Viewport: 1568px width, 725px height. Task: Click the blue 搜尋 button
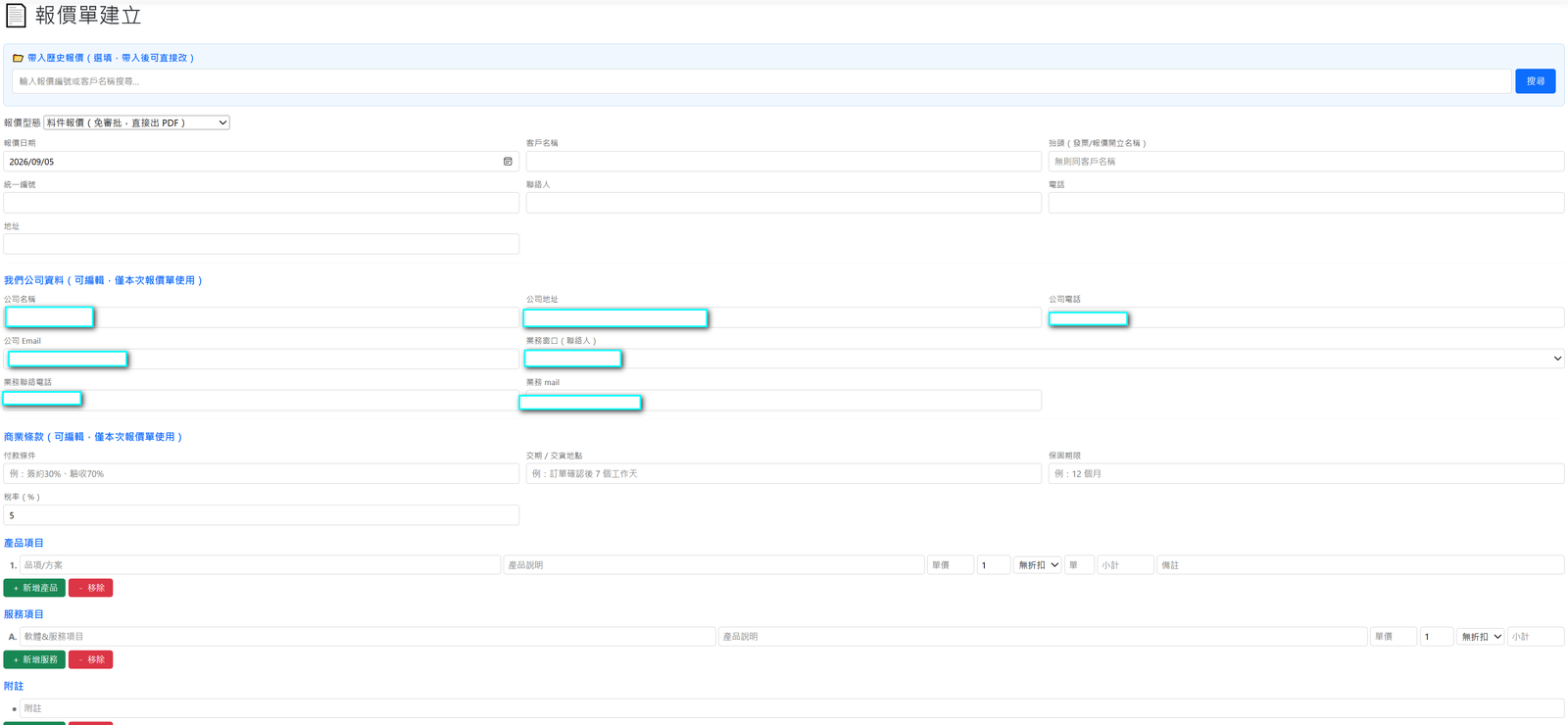point(1535,81)
